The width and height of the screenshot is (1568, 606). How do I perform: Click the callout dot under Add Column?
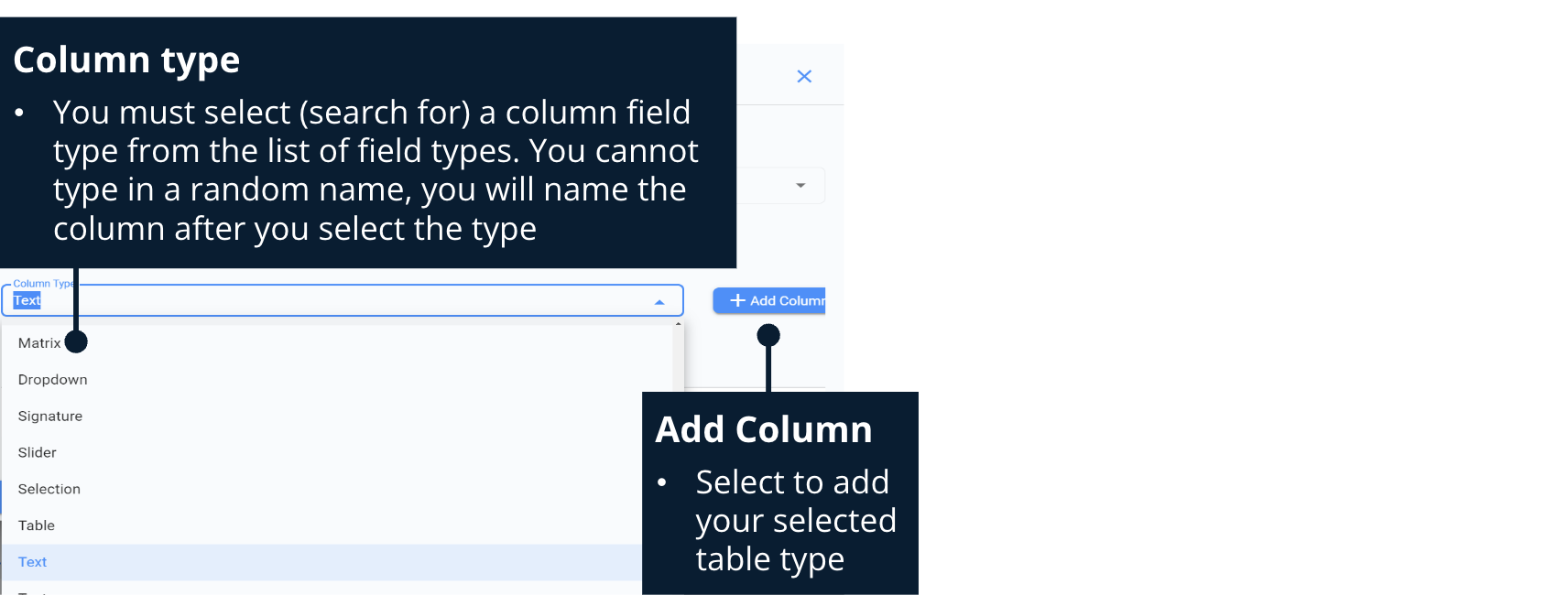coord(768,336)
